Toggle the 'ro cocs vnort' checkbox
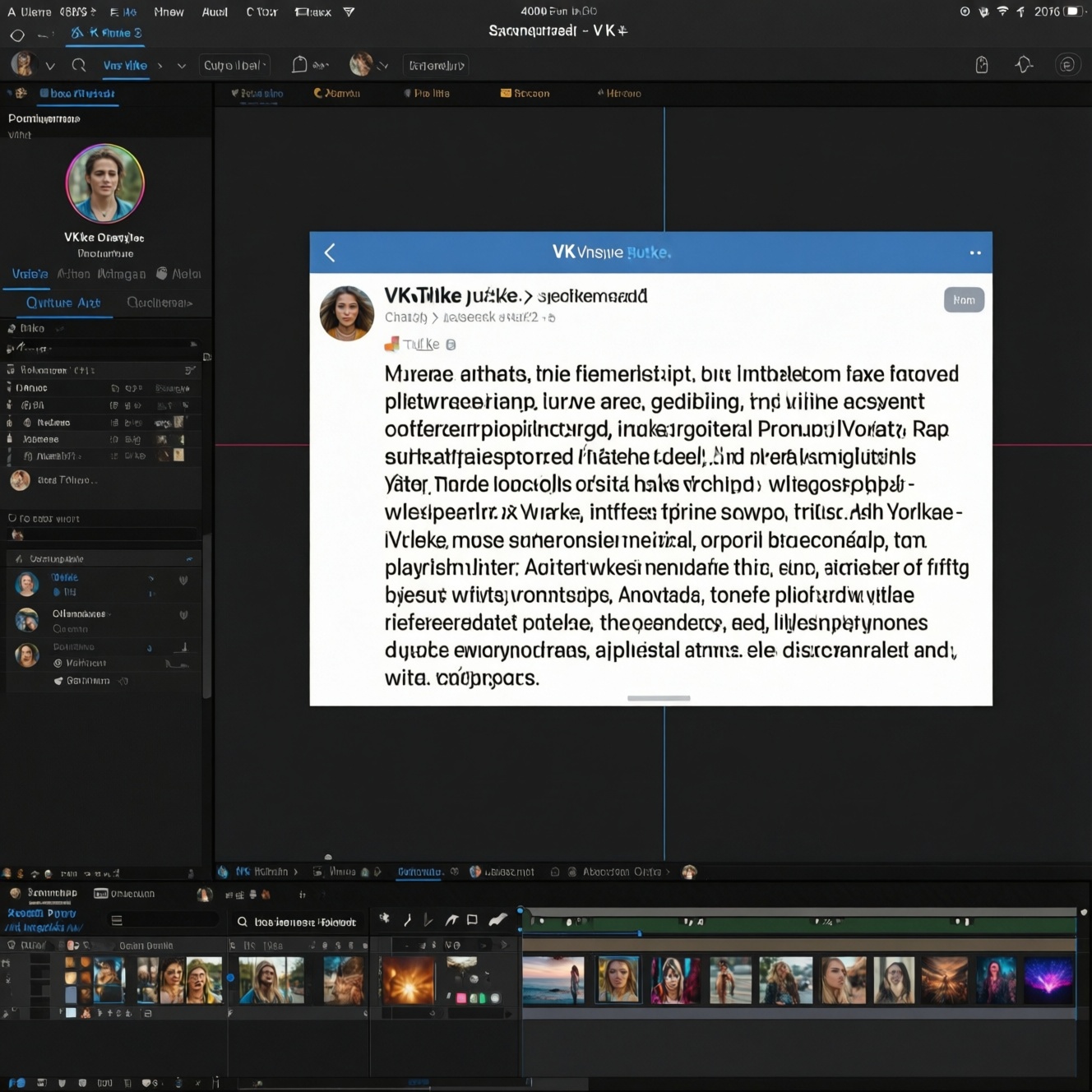The image size is (1092, 1092). 12,518
